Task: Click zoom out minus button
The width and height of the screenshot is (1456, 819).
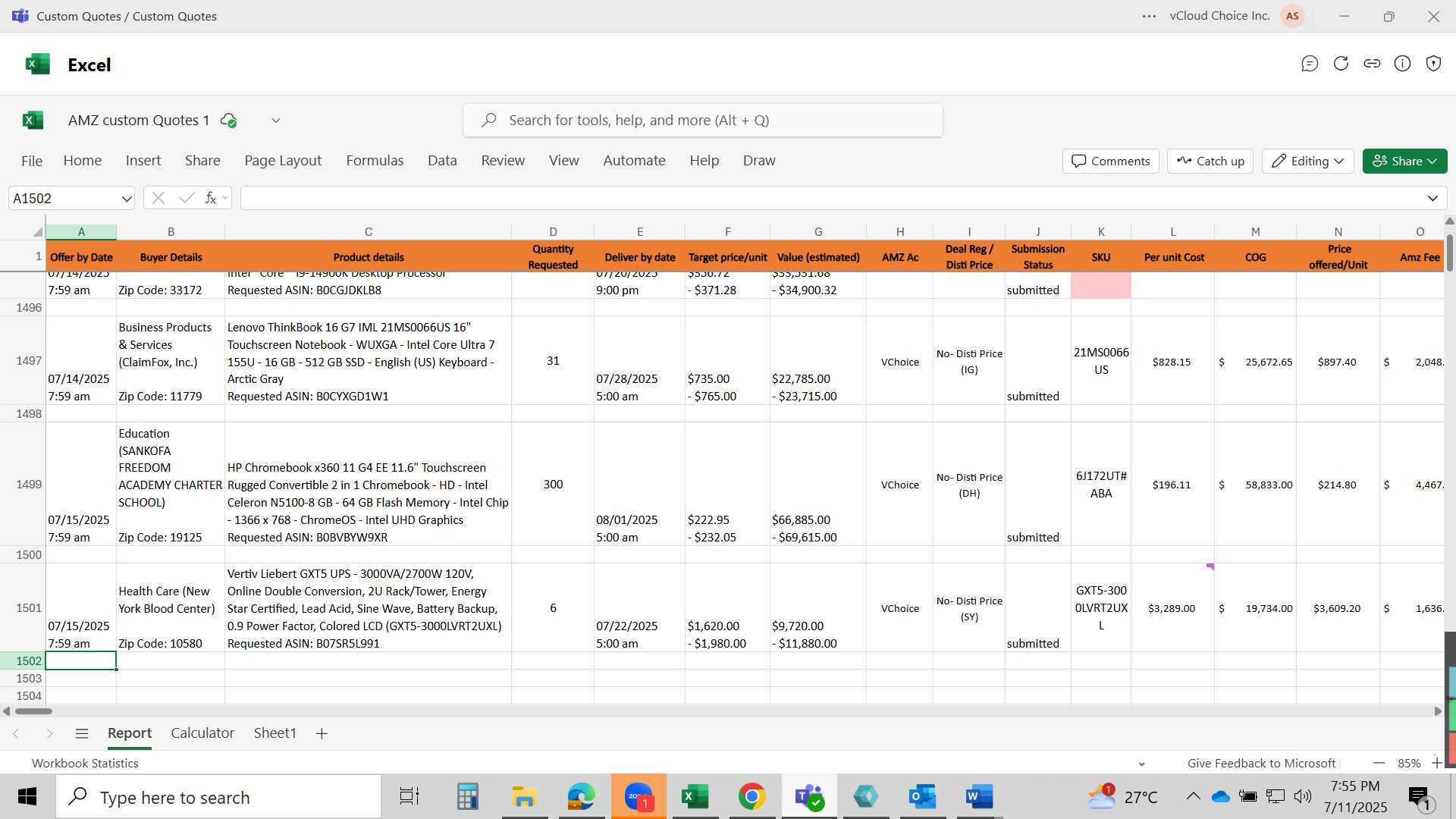Action: point(1379,763)
